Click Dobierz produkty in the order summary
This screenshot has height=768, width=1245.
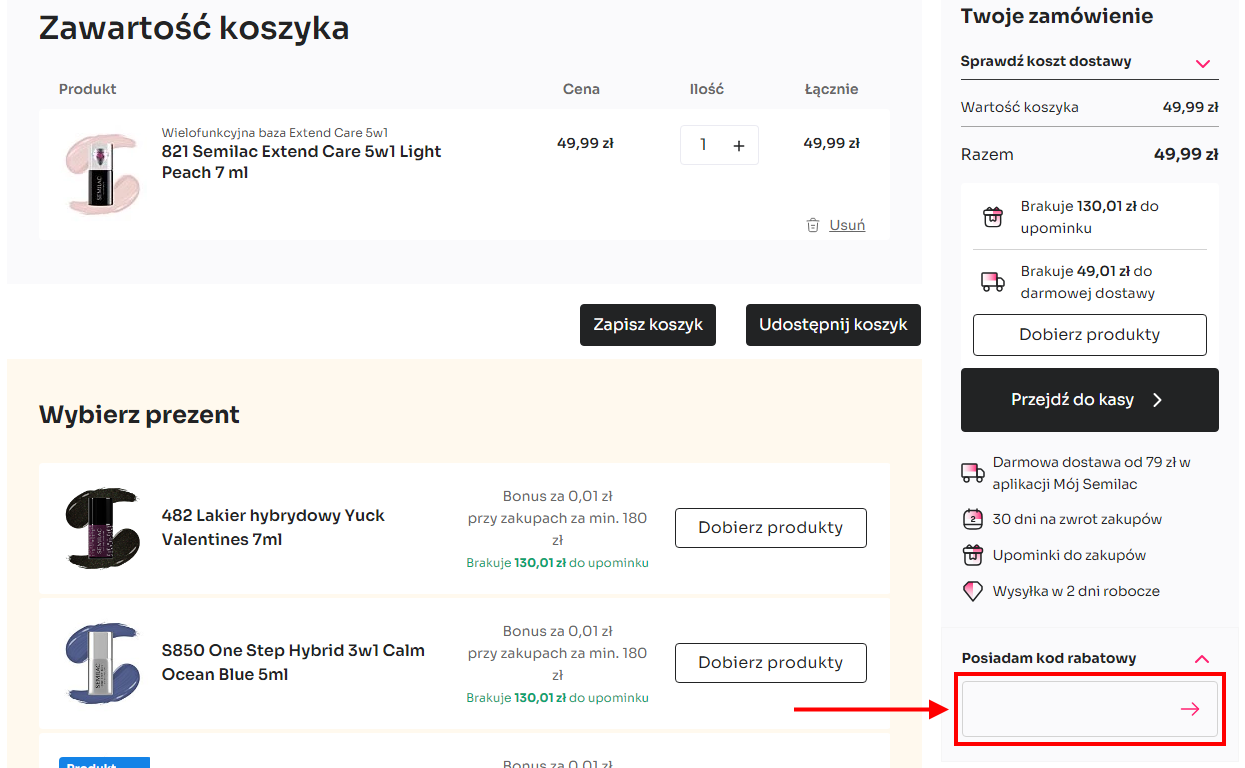[x=1090, y=335]
